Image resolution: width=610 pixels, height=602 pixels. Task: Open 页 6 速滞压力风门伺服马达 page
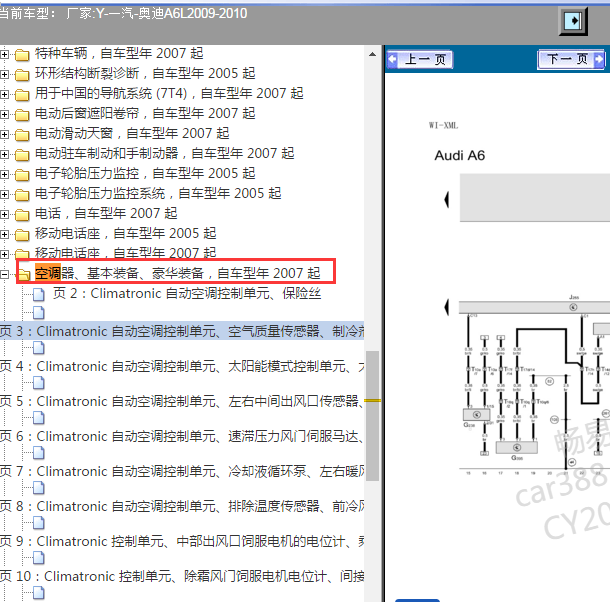coord(182,437)
